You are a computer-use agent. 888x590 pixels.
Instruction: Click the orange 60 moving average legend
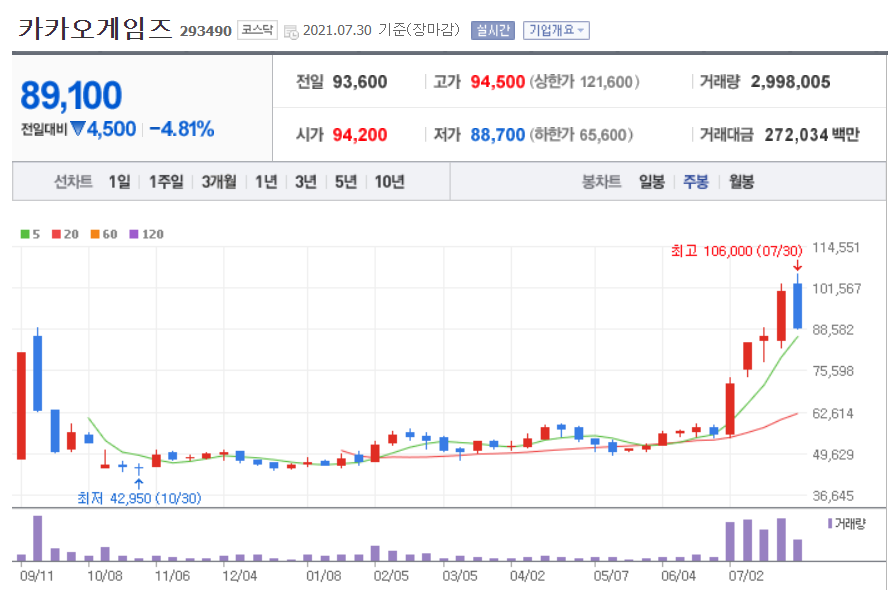[x=104, y=234]
